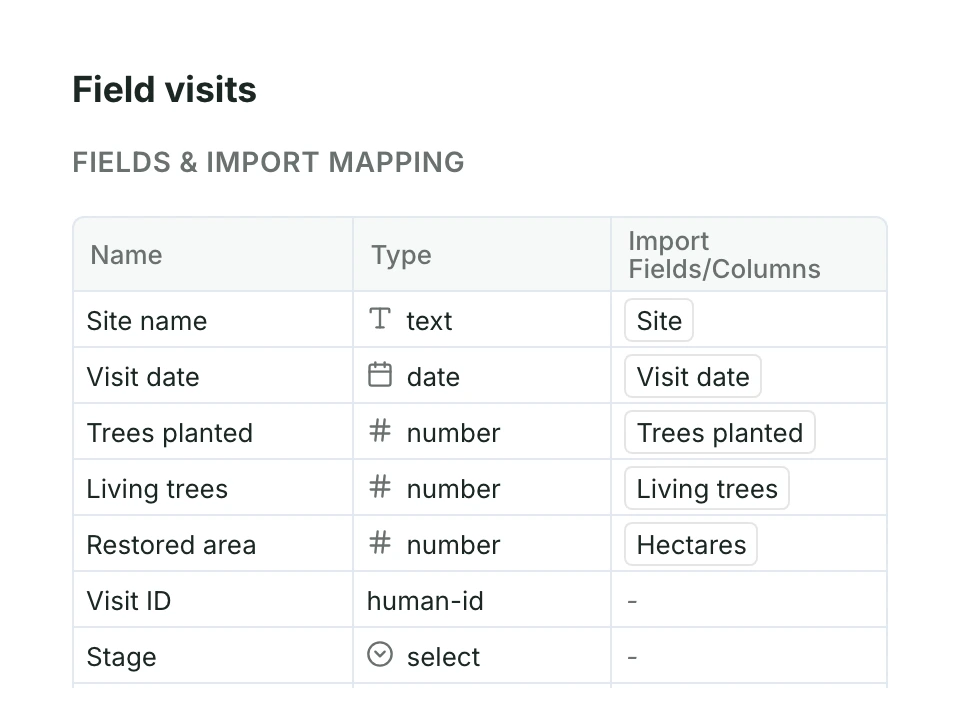Click the Site import column chip
Viewport: 960px width, 720px height.
[659, 320]
